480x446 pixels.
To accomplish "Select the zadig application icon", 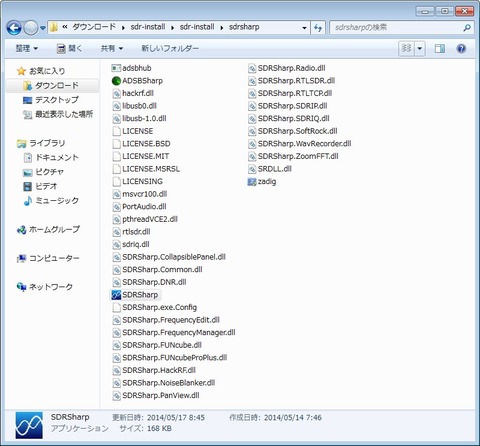I will point(252,182).
